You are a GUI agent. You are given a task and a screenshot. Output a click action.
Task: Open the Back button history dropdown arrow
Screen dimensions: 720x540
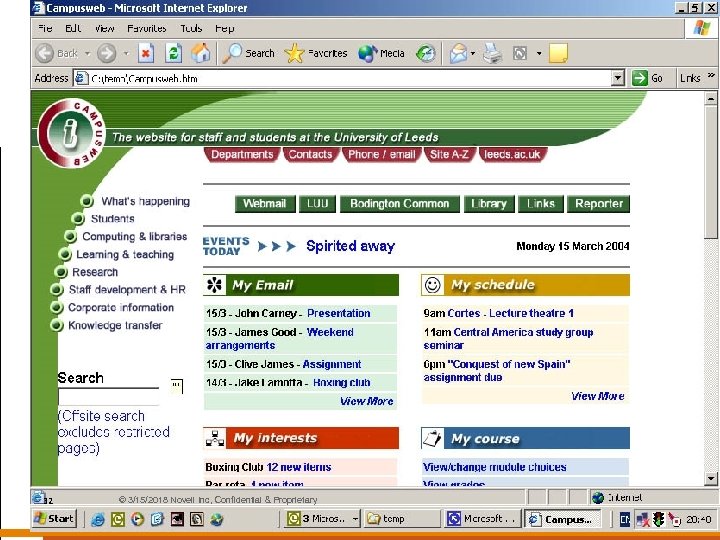[x=87, y=54]
